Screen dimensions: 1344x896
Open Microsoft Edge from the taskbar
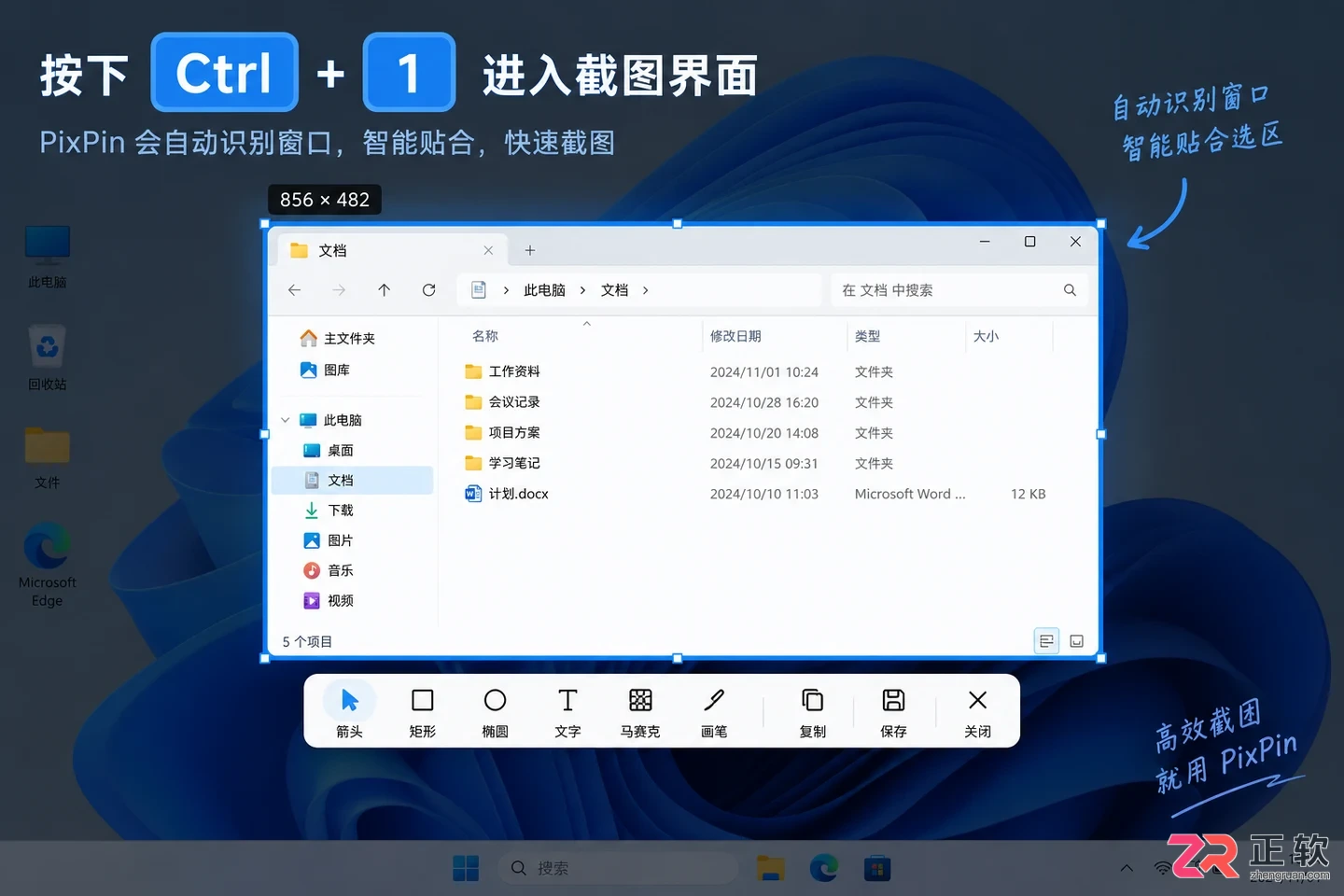[x=823, y=868]
